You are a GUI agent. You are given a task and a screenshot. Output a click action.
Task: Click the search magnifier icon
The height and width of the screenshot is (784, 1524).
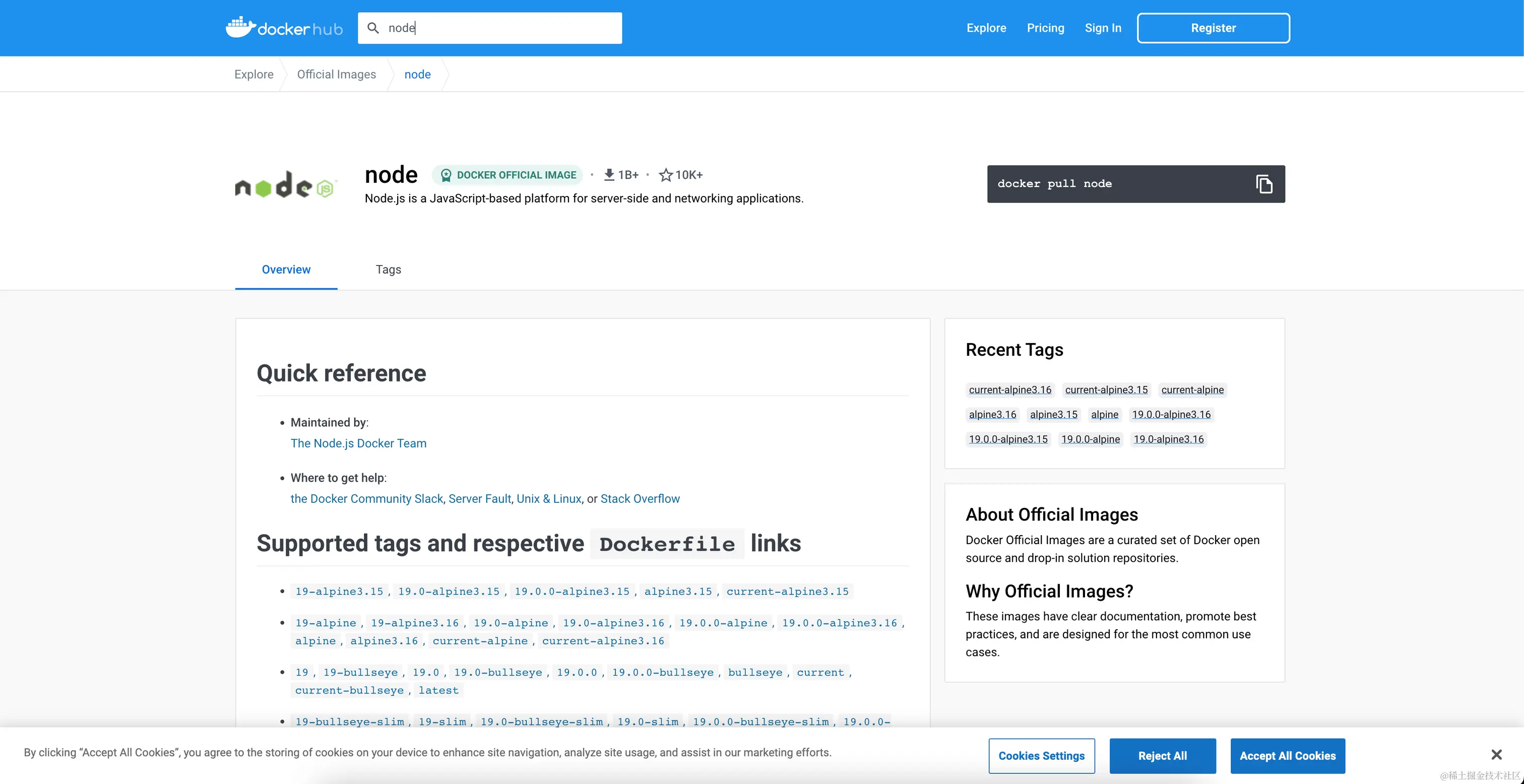373,28
